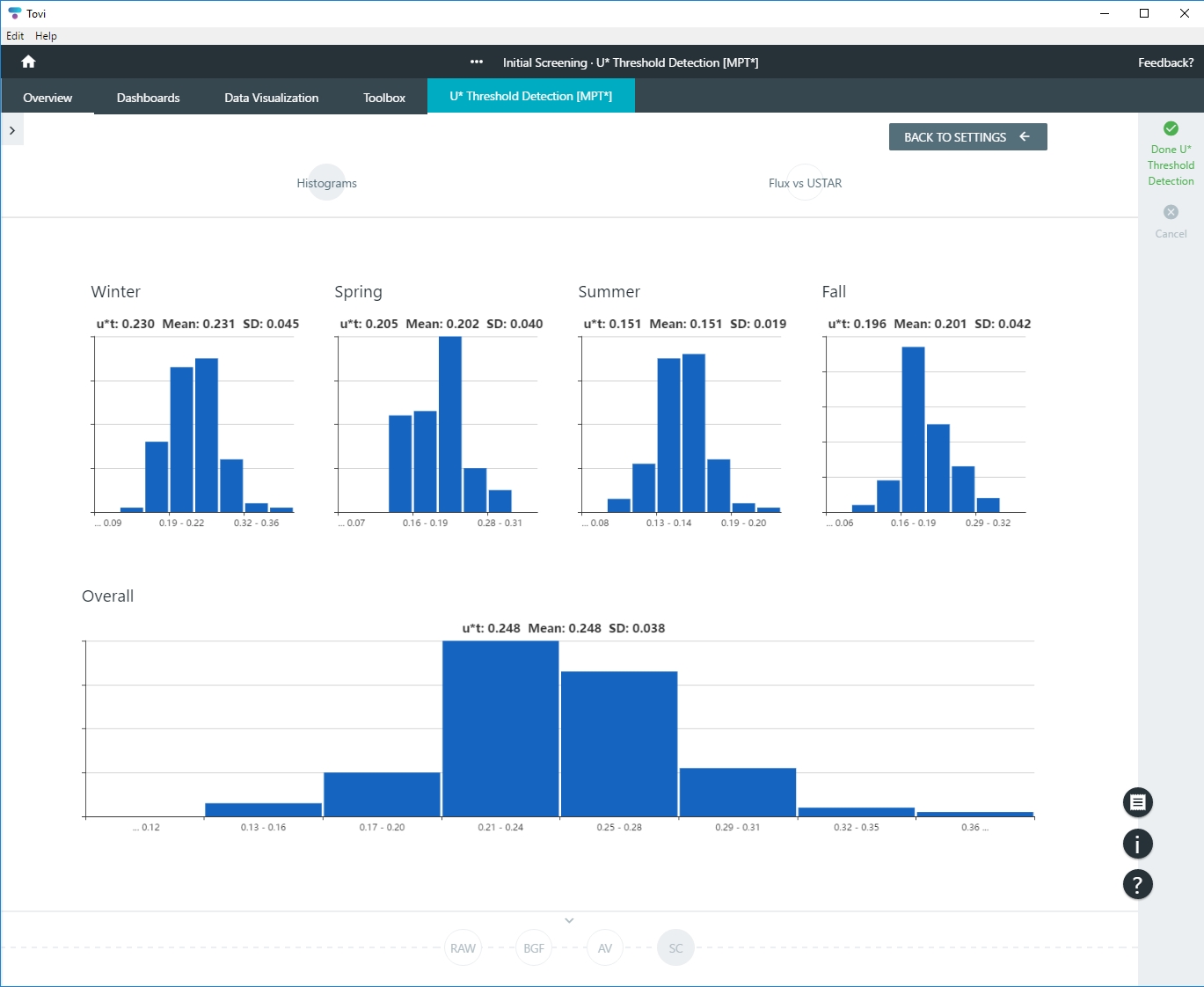Open the notes icon on right side
Viewport: 1204px width, 987px height.
1137,802
